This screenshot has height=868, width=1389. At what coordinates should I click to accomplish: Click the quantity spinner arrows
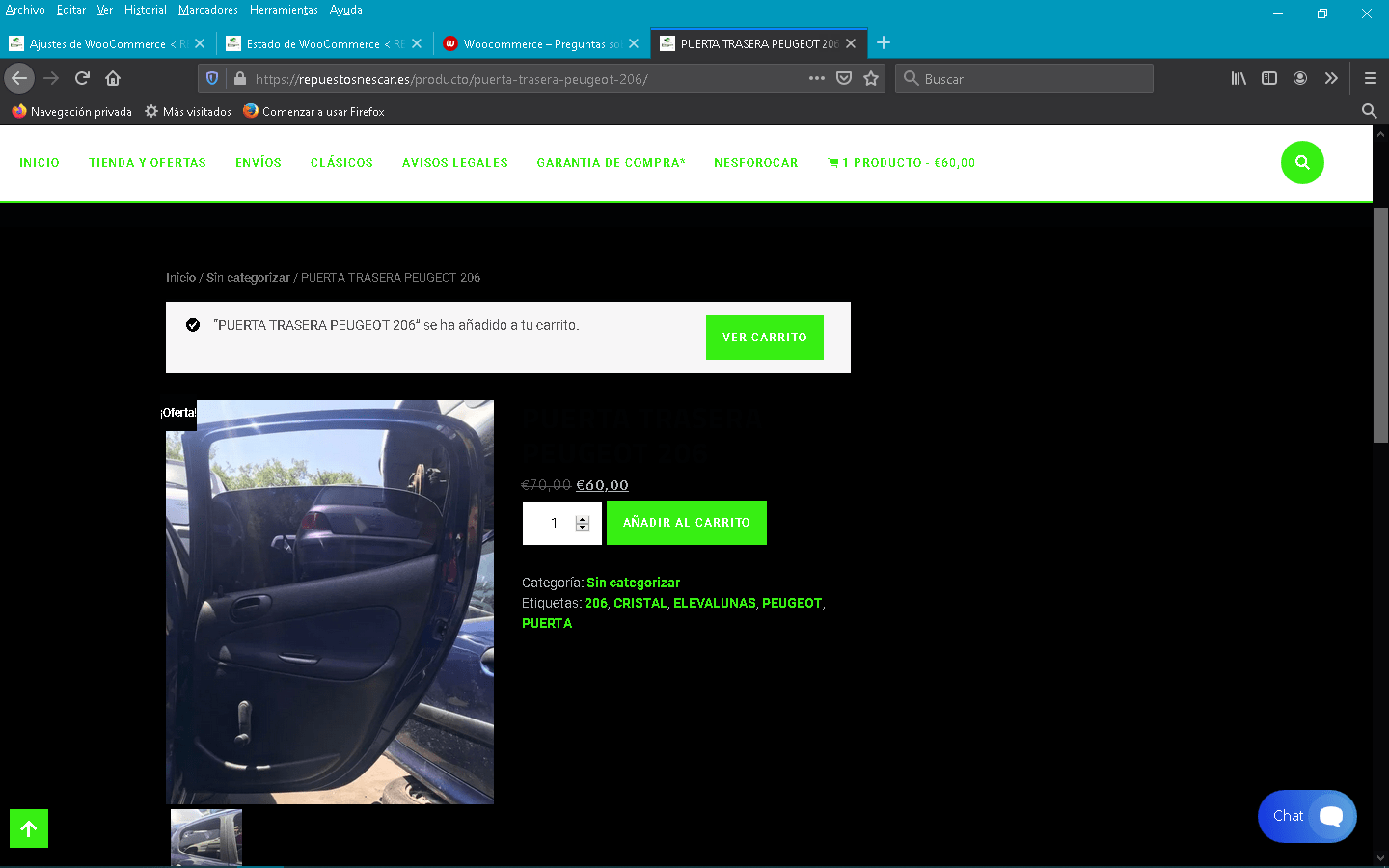click(x=583, y=523)
